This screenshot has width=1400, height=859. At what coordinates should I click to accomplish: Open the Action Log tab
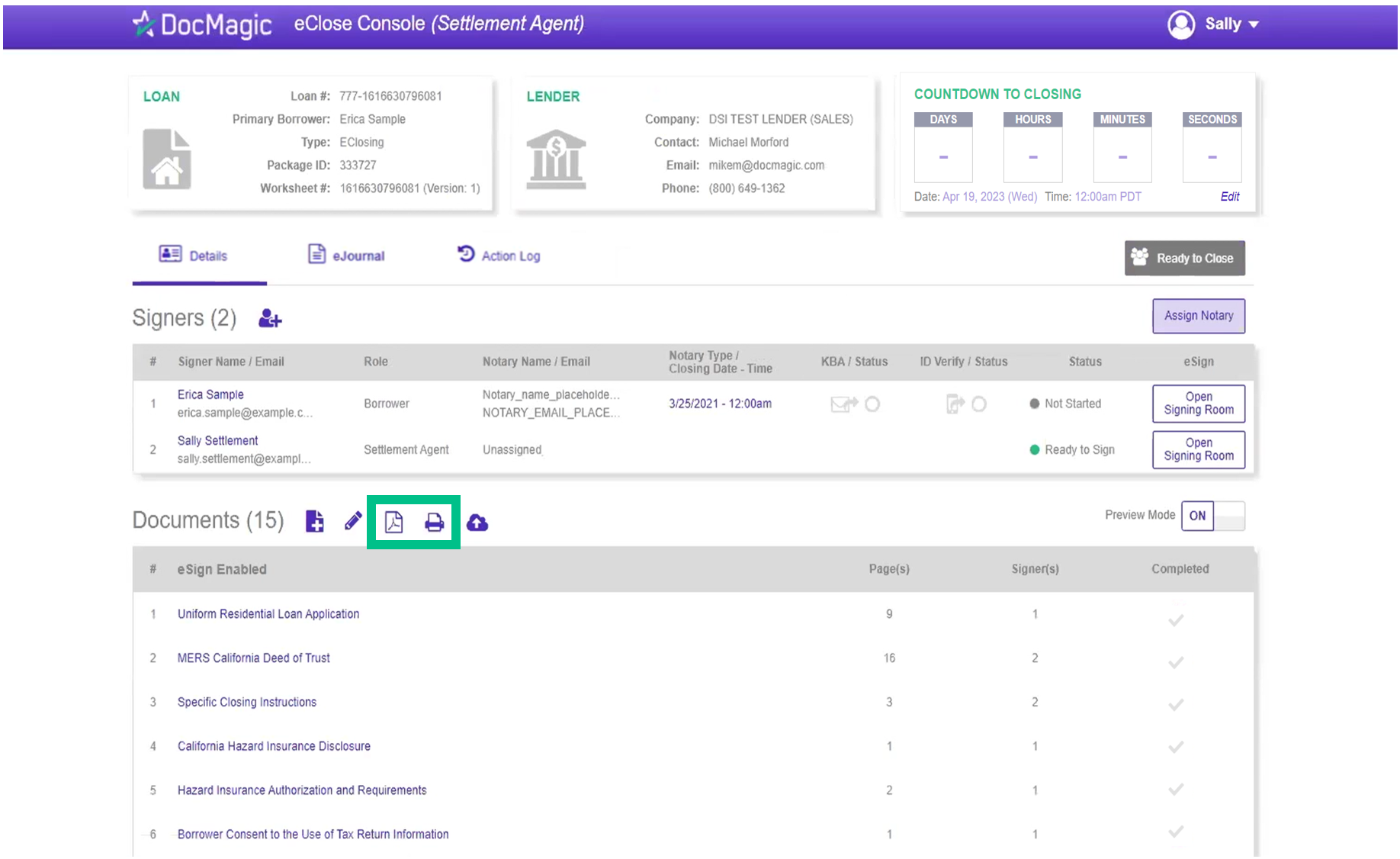499,256
